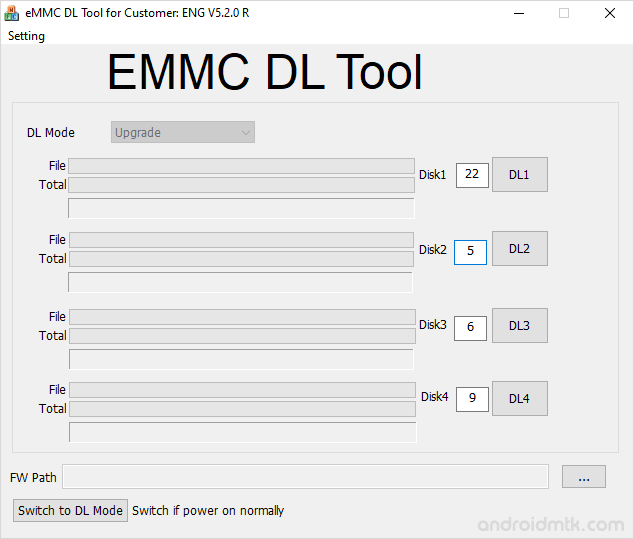Close the eMMC DL Tool window
Viewport: 634px width, 539px height.
(610, 13)
